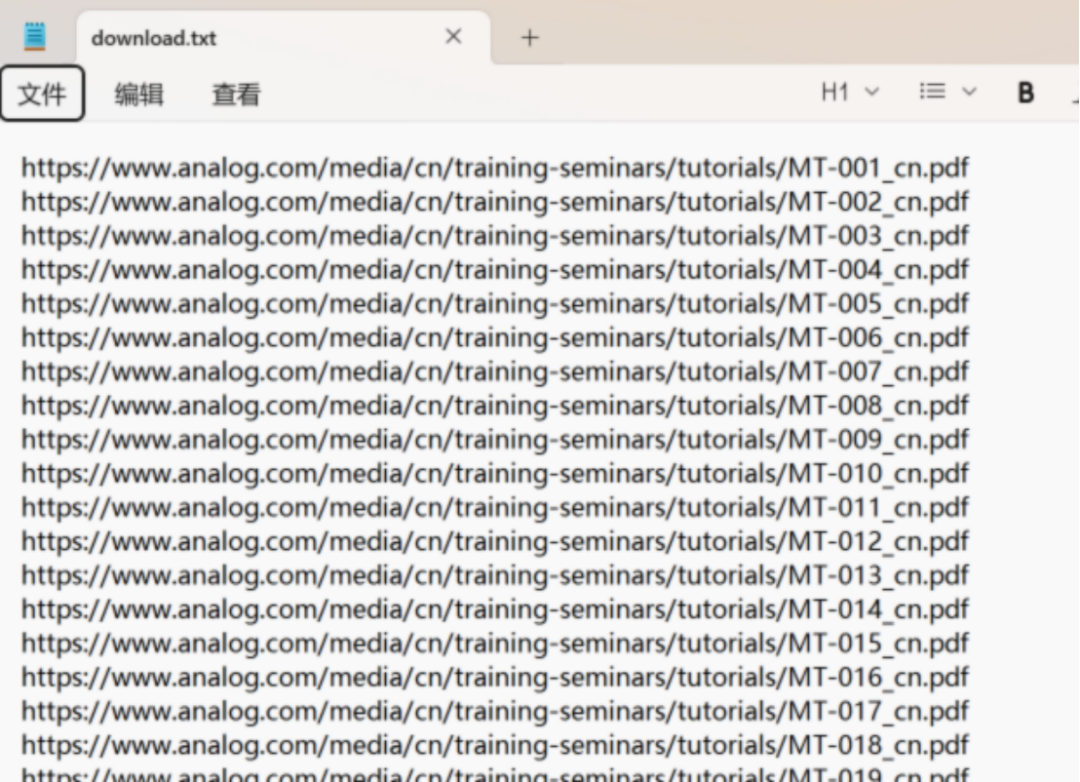
Task: Click the MT-016_cn.pdf URL line
Action: 495,677
